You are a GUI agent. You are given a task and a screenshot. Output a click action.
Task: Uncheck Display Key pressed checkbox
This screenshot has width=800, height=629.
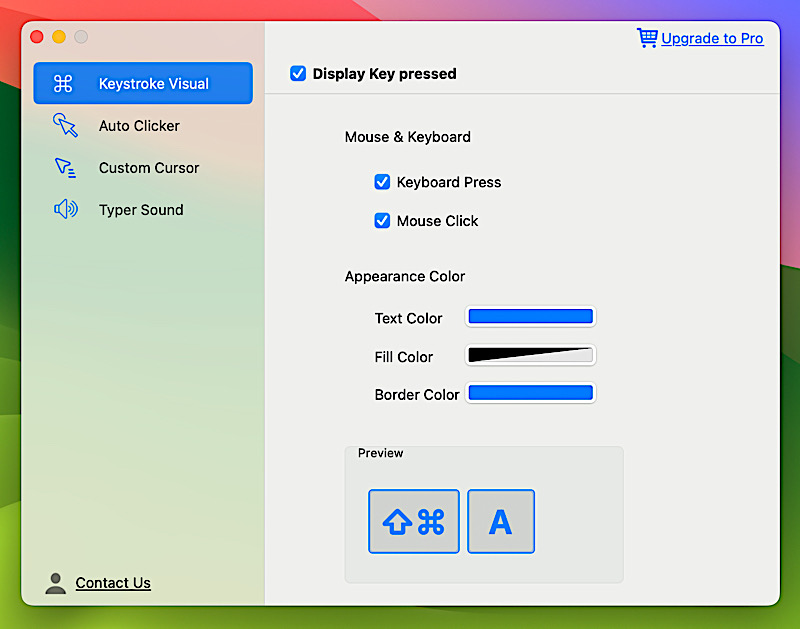298,74
